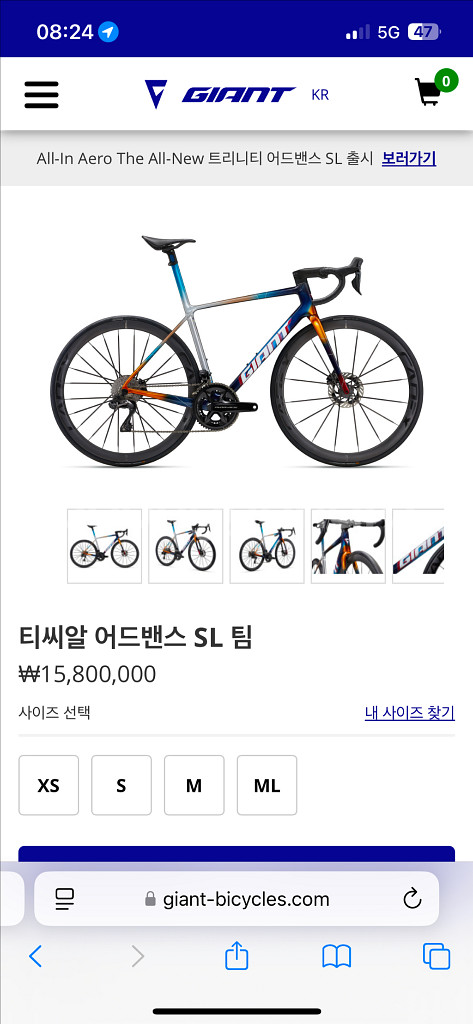Open the Safari share sheet

[236, 955]
